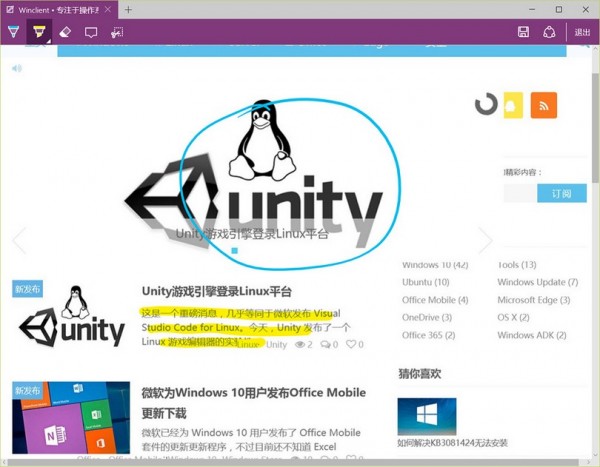Click the horizontal scrollbar at bottom
Image resolution: width=600 pixels, height=467 pixels.
(293, 463)
